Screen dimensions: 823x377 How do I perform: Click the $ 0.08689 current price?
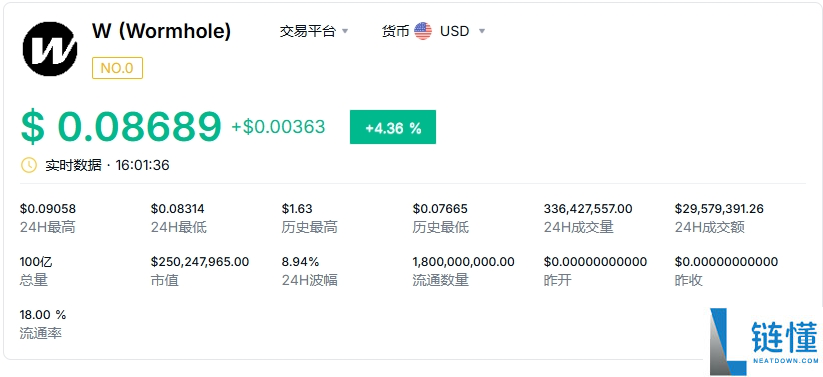click(121, 127)
